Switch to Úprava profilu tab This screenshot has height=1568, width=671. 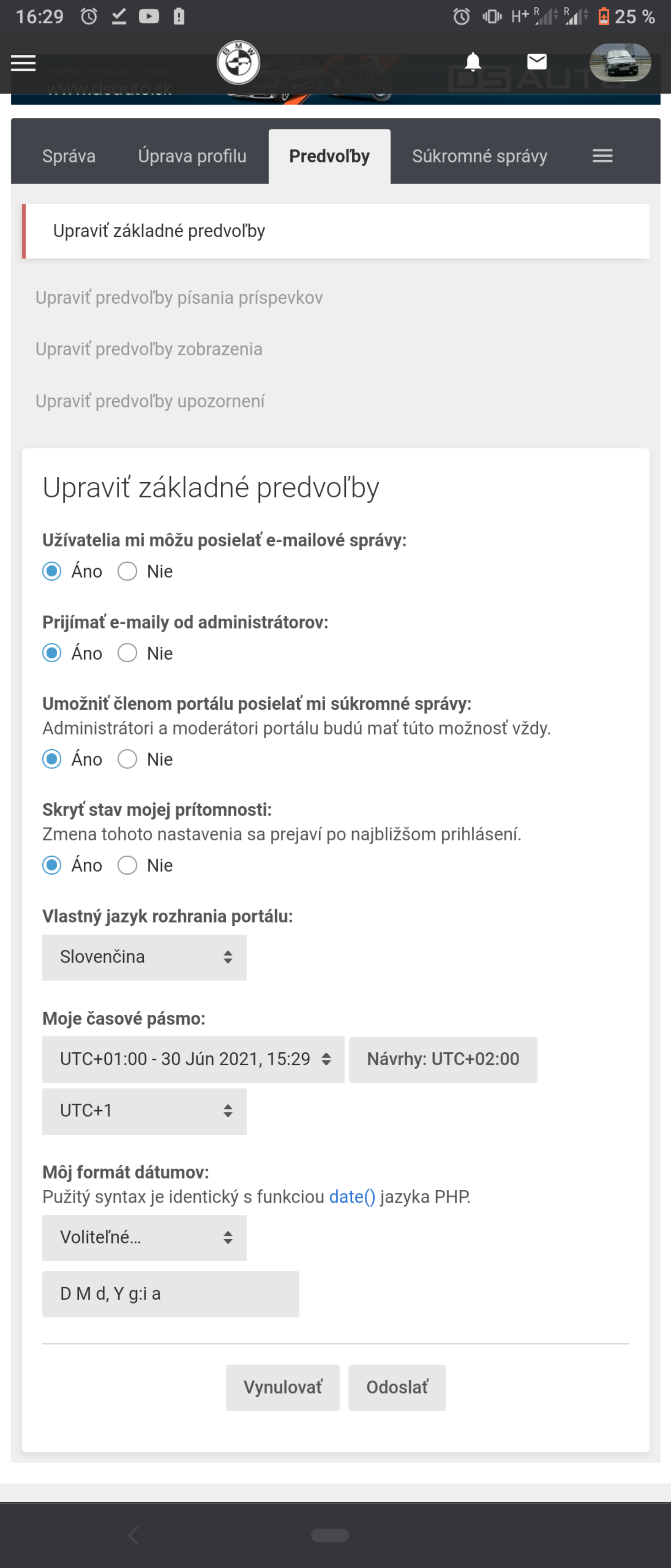coord(192,156)
